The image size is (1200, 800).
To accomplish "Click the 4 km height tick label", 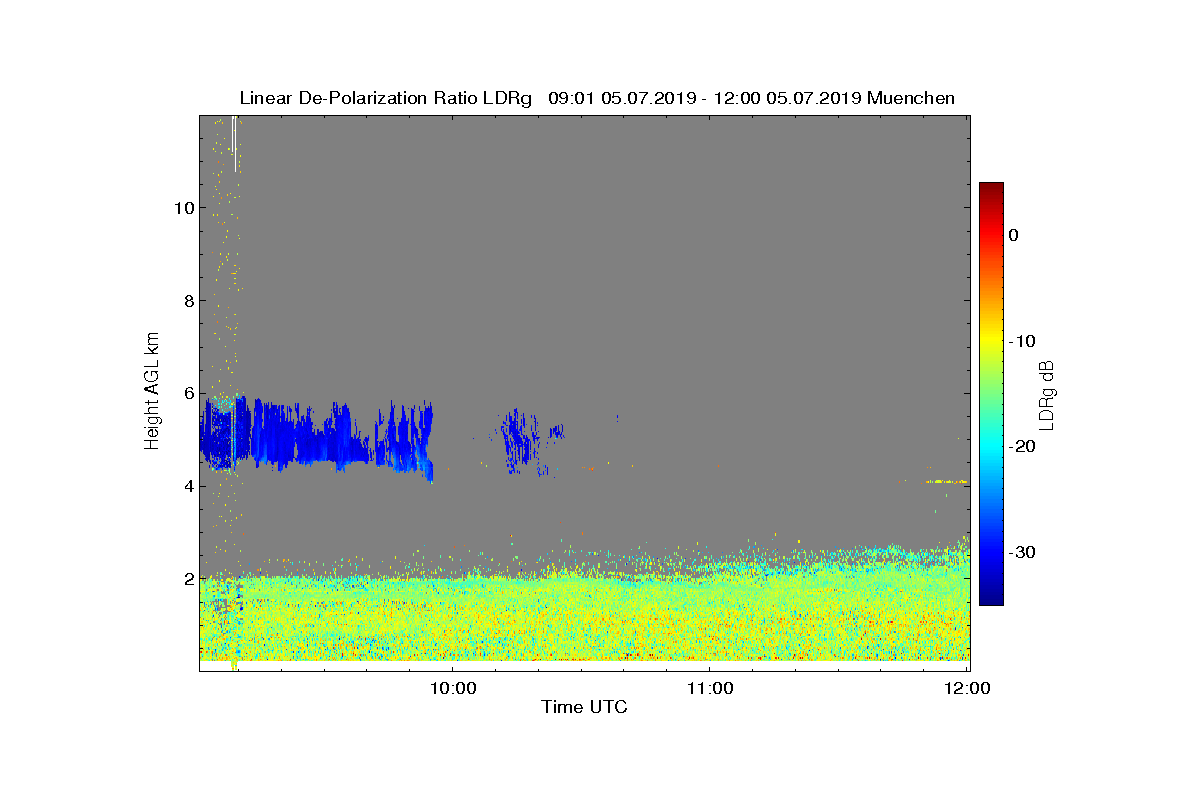I will tap(188, 487).
